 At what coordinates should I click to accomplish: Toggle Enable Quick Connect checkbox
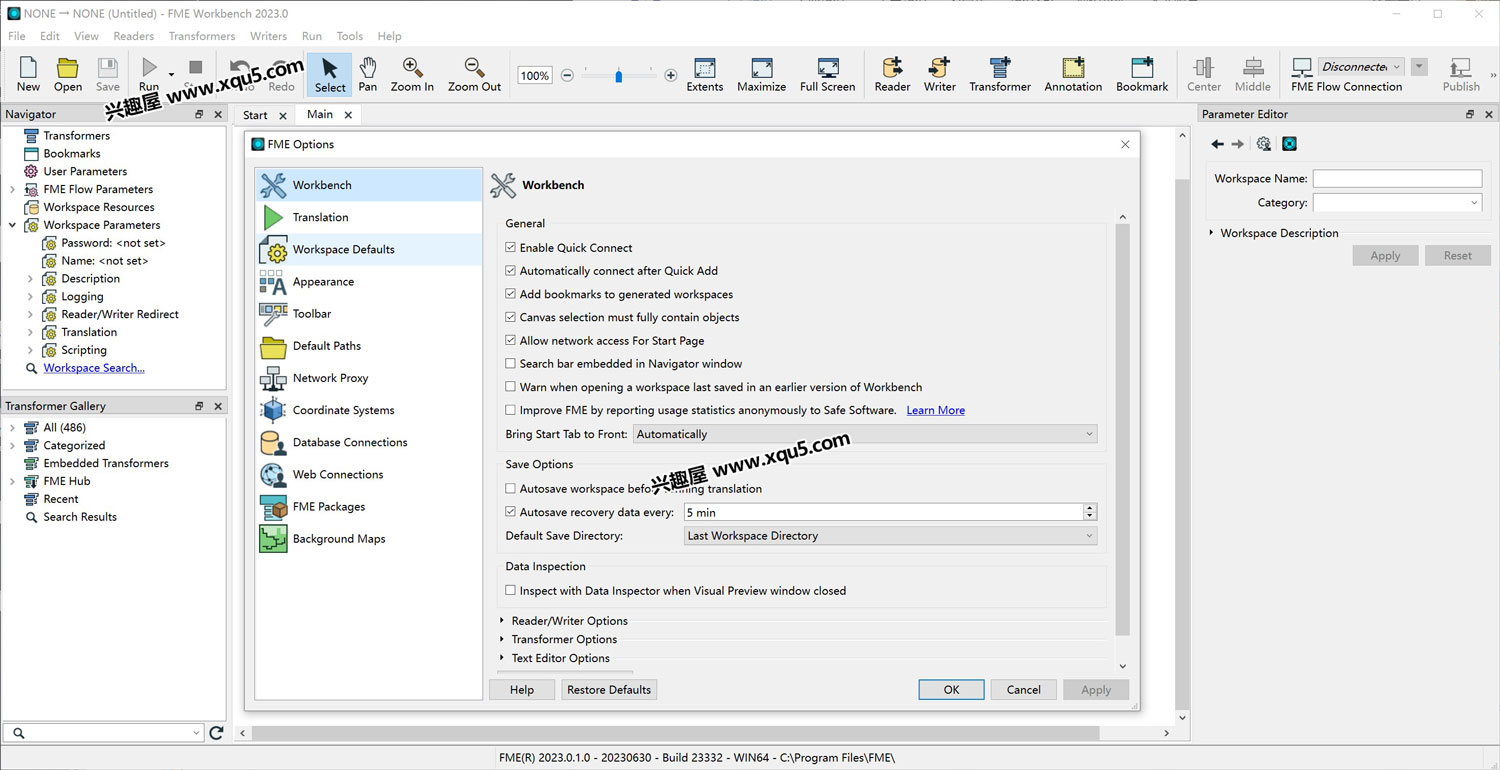[x=511, y=247]
